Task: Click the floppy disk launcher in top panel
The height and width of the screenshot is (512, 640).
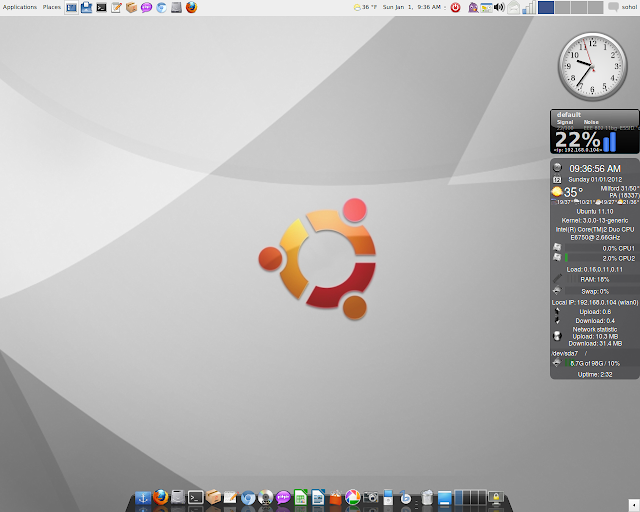Action: 86,7
